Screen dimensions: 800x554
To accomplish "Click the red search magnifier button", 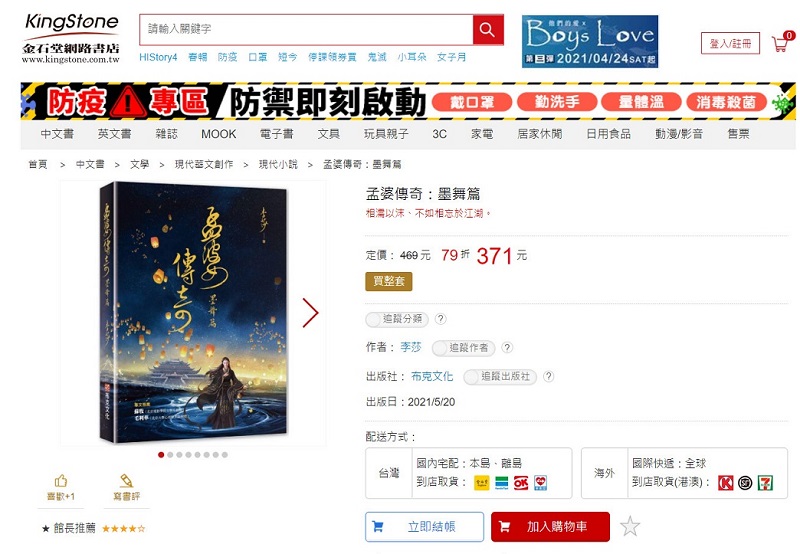I will pyautogui.click(x=488, y=30).
